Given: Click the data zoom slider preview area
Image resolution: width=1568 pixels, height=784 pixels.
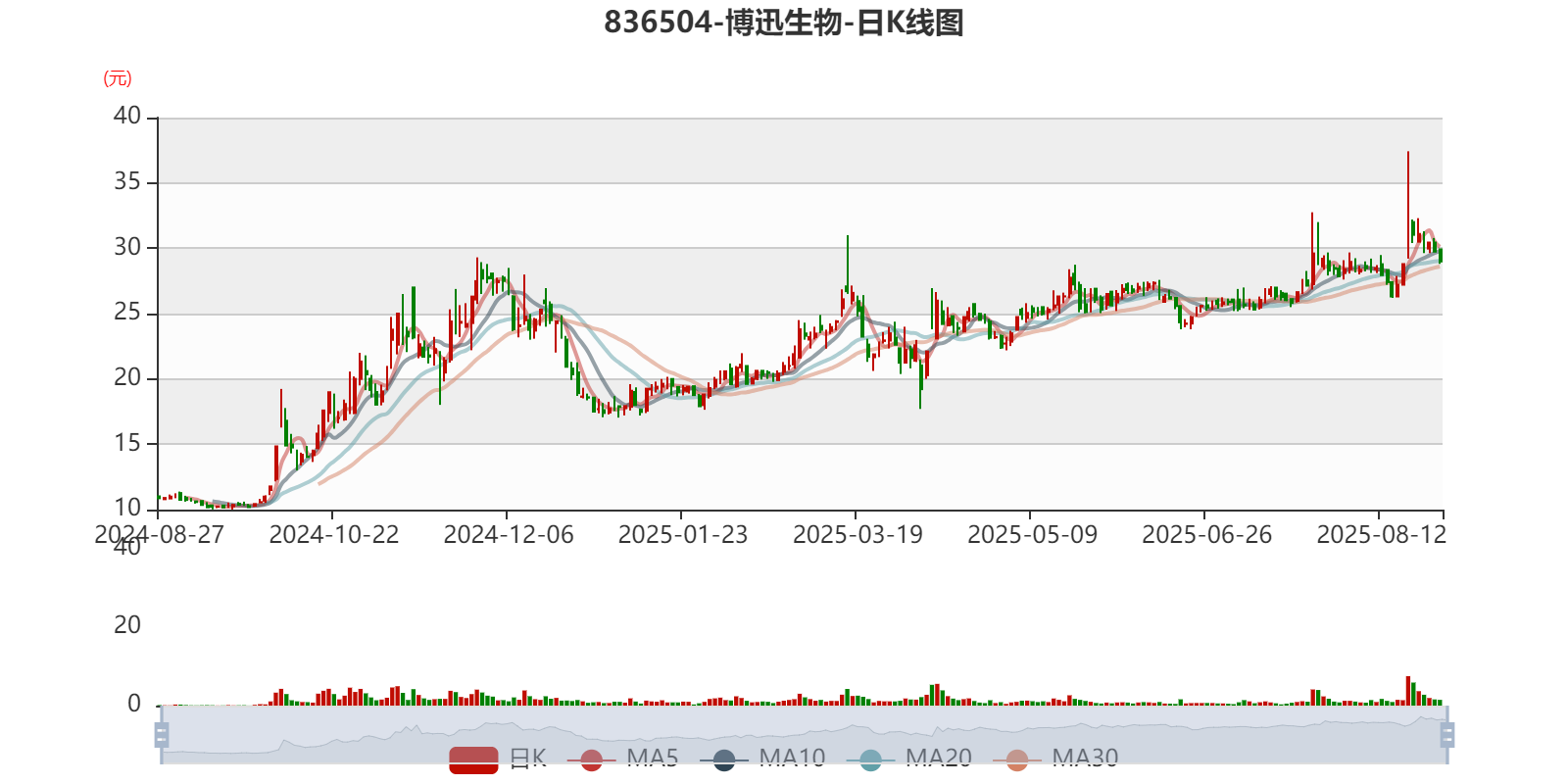Looking at the screenshot, I should coord(805,734).
